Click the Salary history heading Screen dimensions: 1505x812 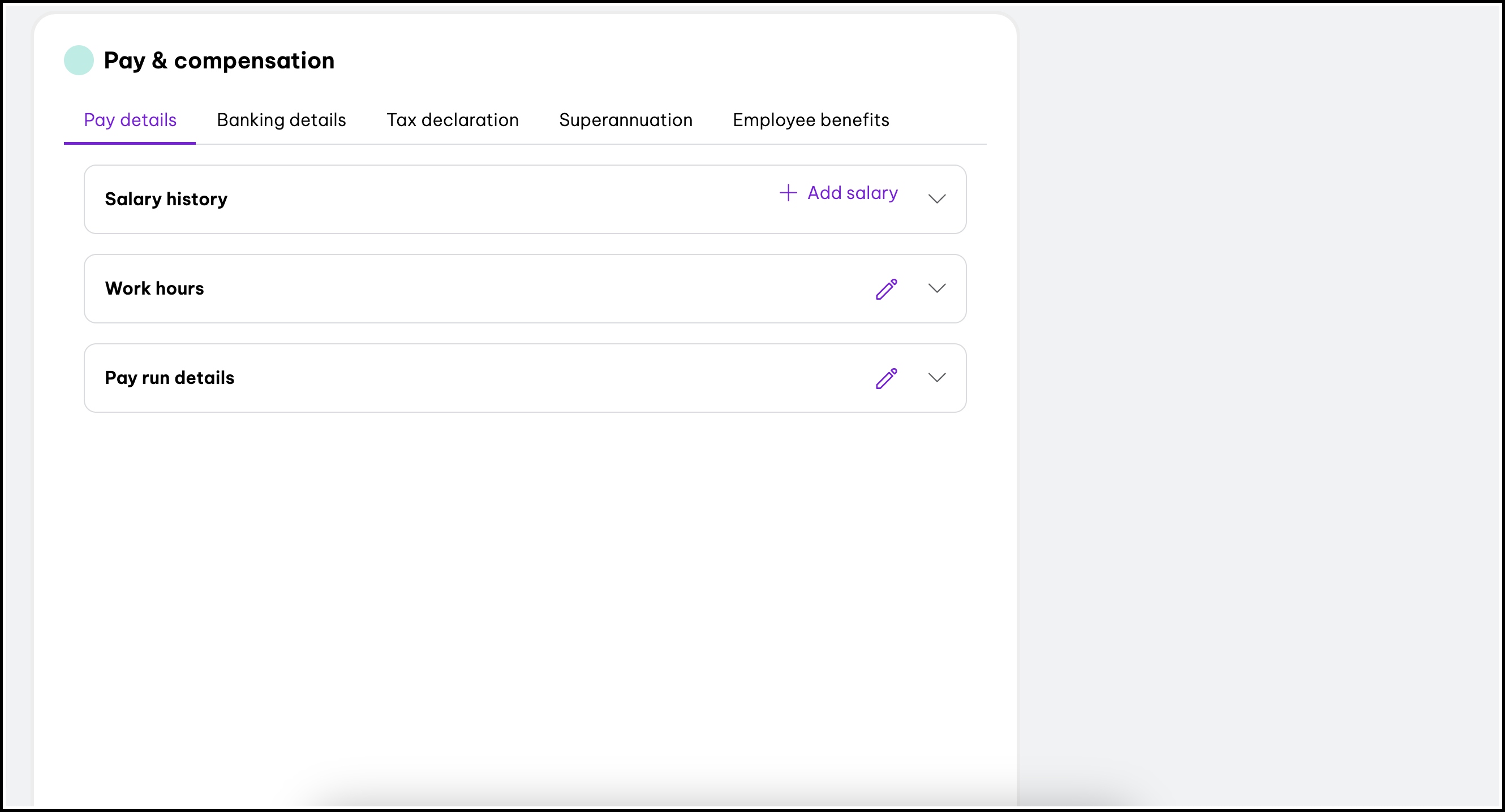tap(165, 199)
